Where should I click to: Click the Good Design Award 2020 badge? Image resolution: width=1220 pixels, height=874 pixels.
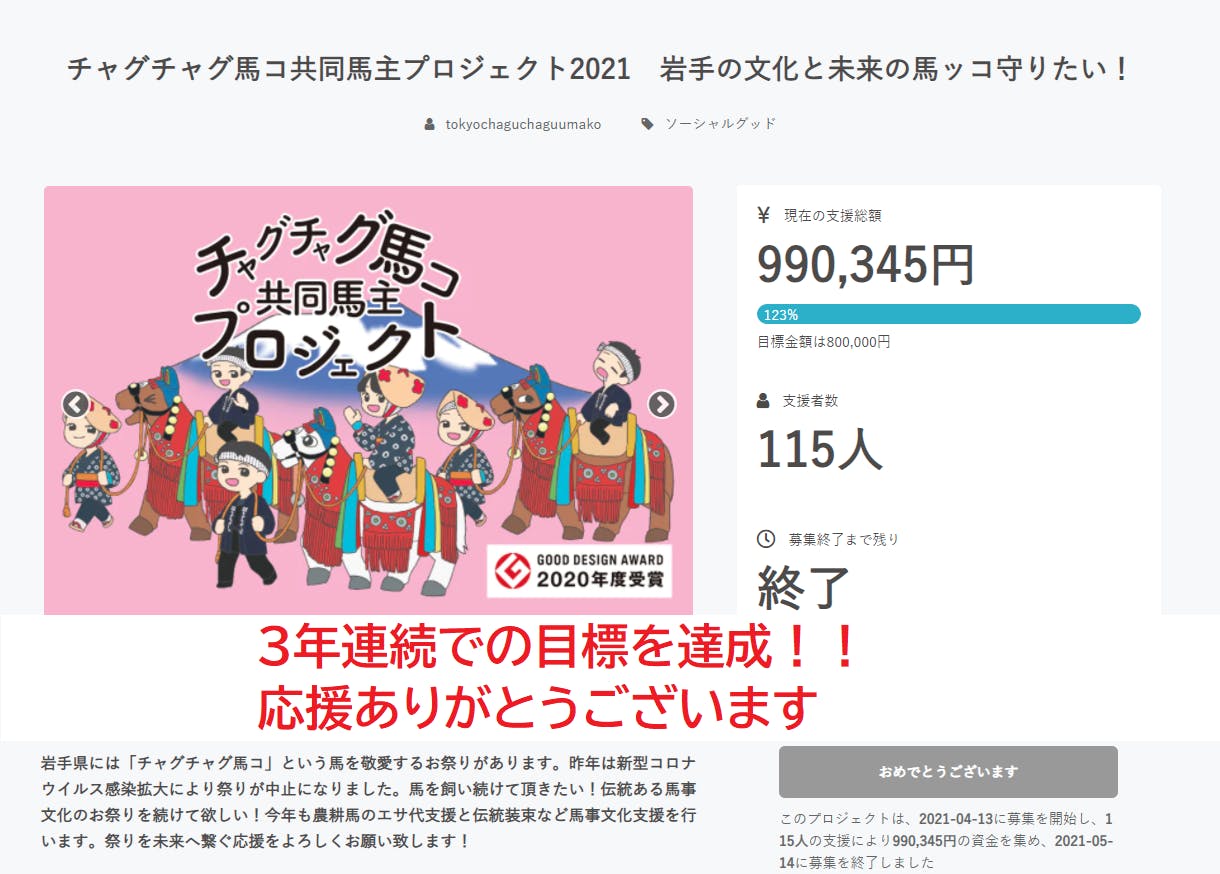pyautogui.click(x=580, y=571)
